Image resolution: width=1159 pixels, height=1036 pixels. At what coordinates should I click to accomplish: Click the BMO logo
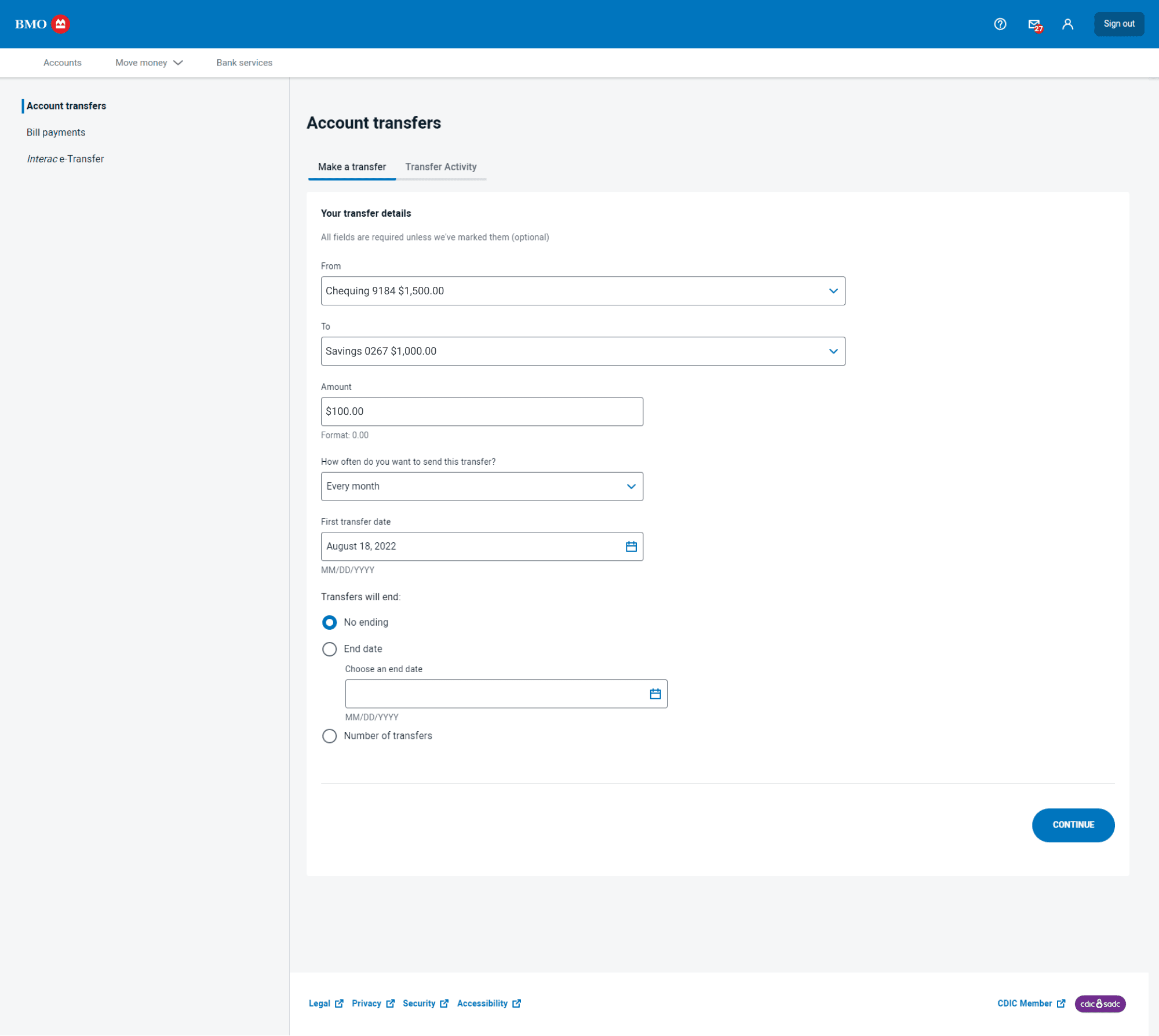pos(42,24)
